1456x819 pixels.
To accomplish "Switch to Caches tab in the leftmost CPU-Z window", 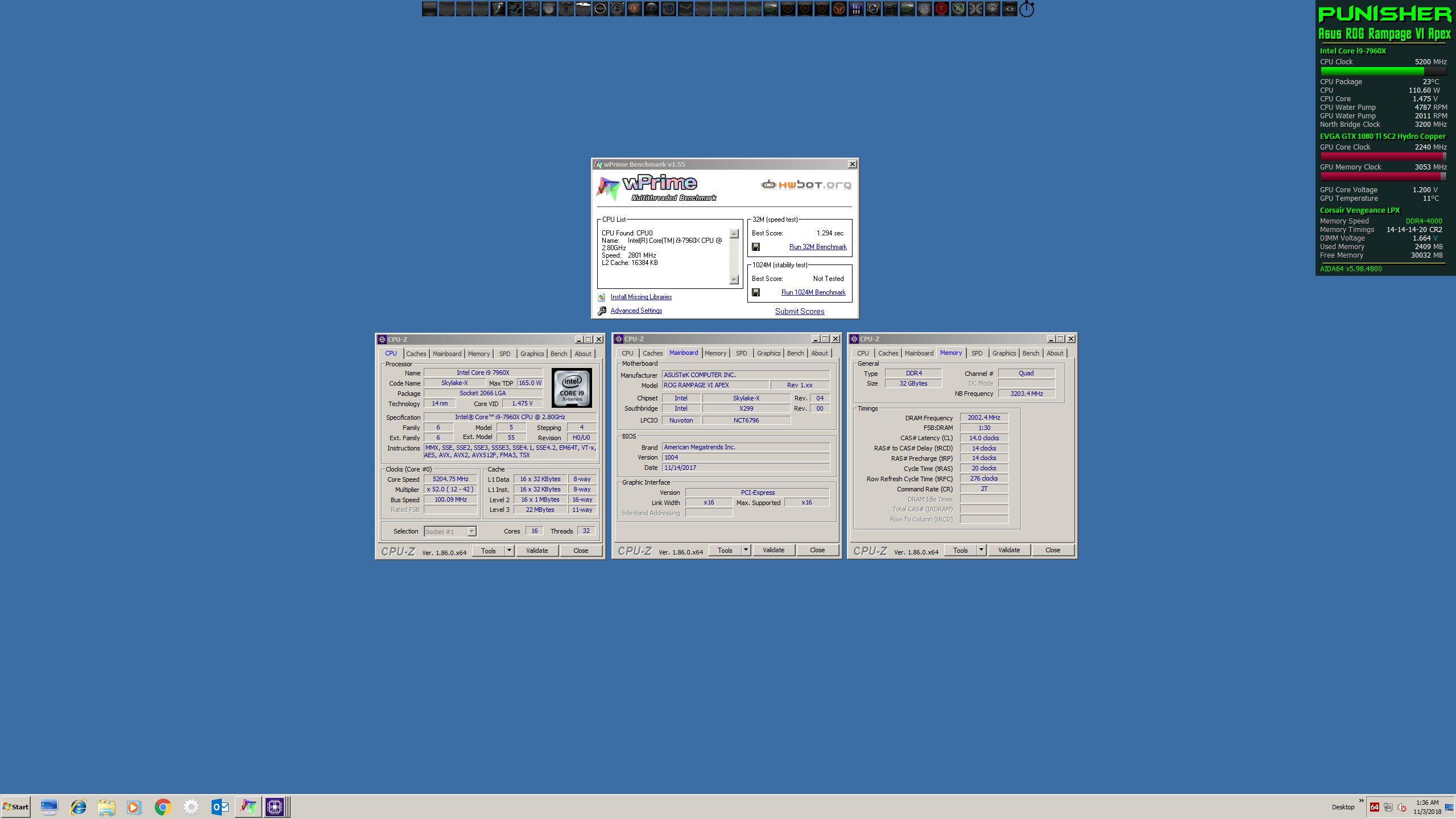I will [x=416, y=354].
